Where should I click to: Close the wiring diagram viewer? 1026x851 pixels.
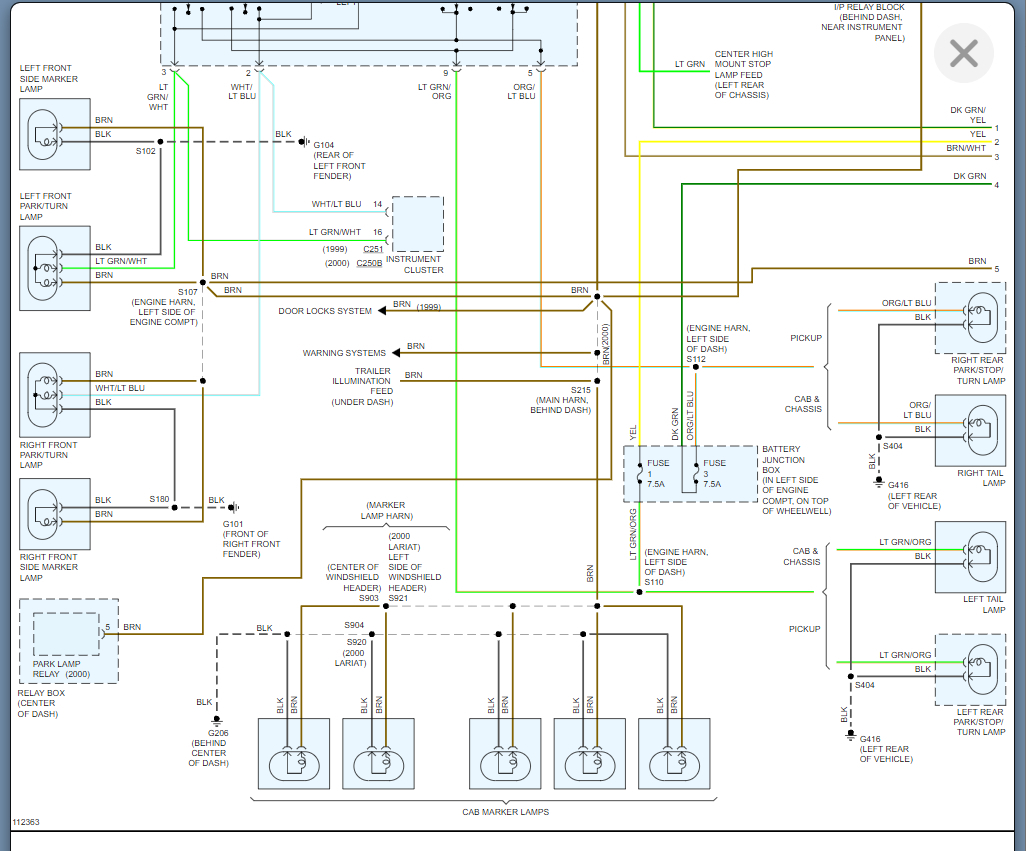[x=964, y=53]
